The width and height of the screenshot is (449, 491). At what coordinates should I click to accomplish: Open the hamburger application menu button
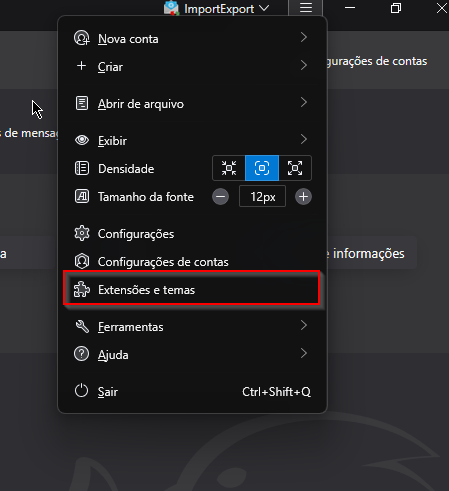pos(305,8)
